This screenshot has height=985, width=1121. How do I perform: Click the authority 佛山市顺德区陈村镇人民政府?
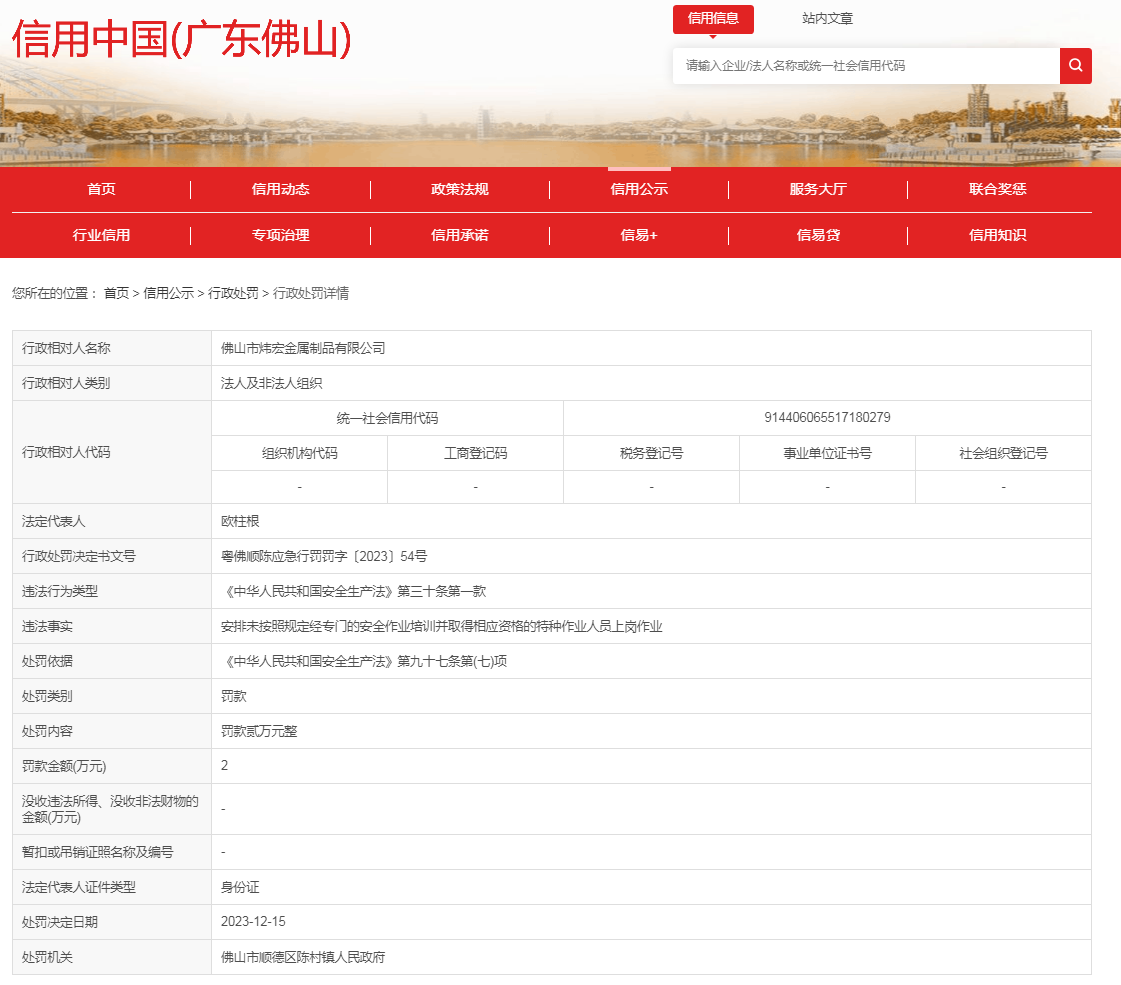(x=303, y=957)
